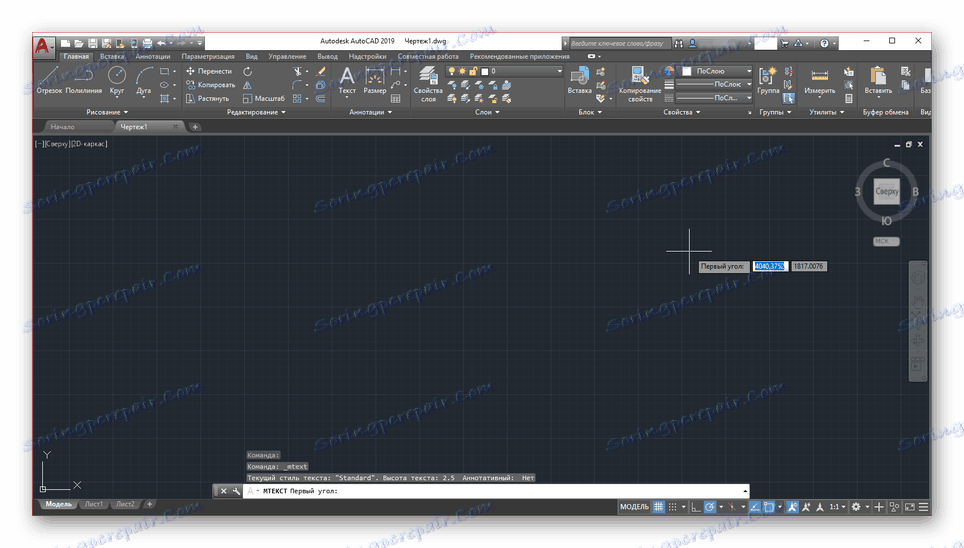The width and height of the screenshot is (964, 548).
Task: Toggle polar tracking in status bar
Action: (x=709, y=507)
